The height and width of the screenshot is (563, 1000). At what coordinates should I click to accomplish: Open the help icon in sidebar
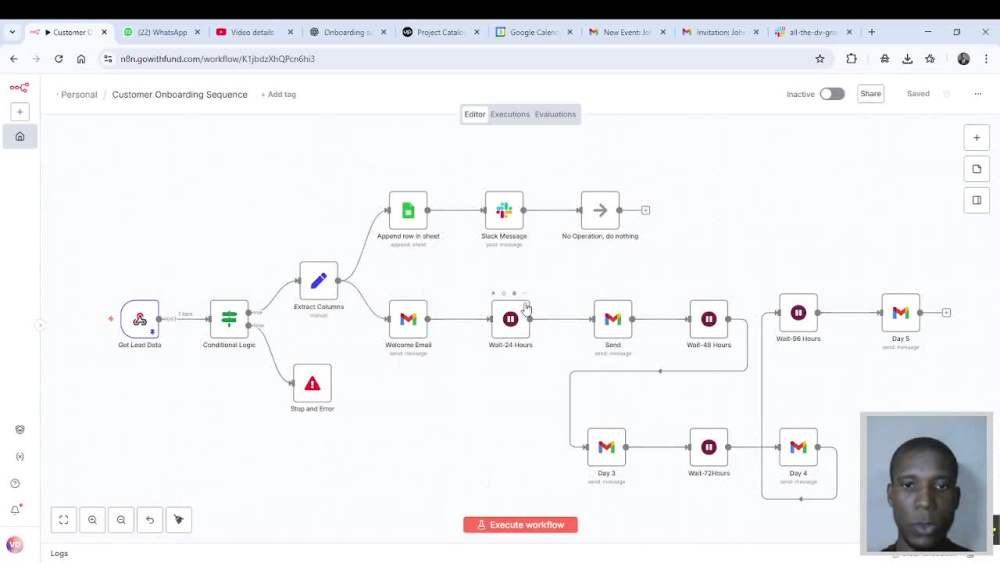pos(15,483)
